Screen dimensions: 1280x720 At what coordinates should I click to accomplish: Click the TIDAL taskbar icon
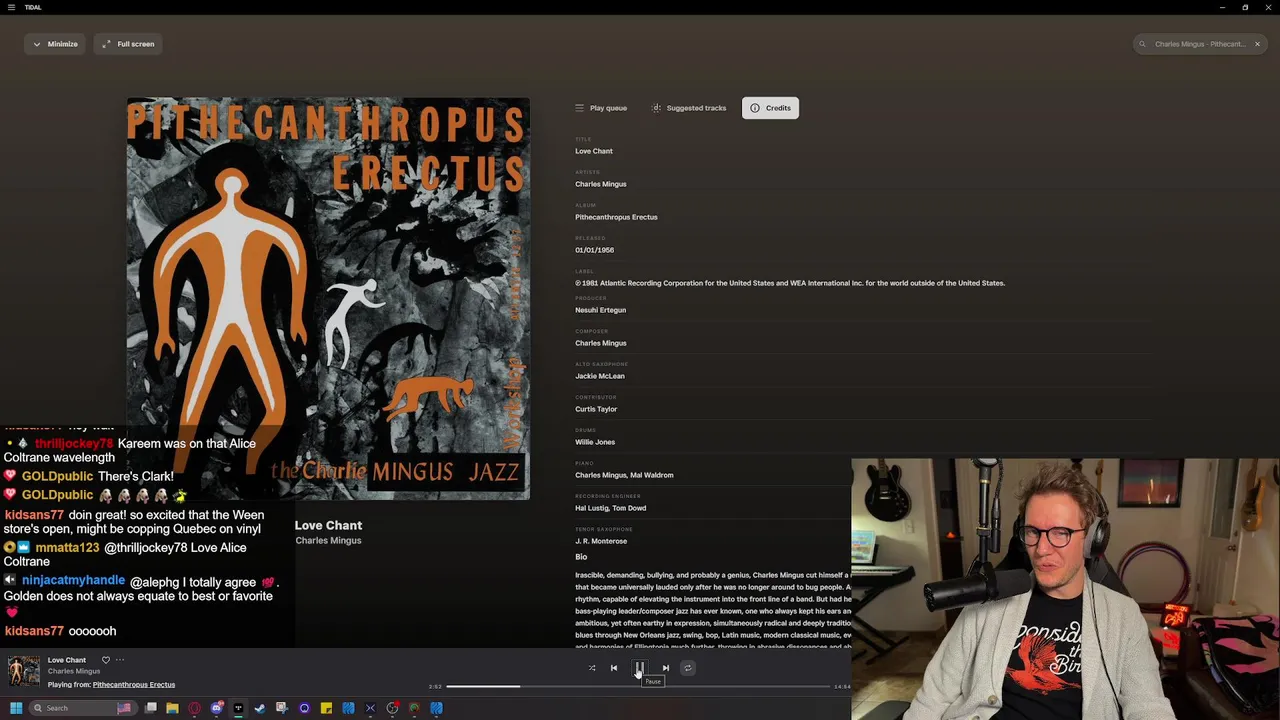point(238,708)
